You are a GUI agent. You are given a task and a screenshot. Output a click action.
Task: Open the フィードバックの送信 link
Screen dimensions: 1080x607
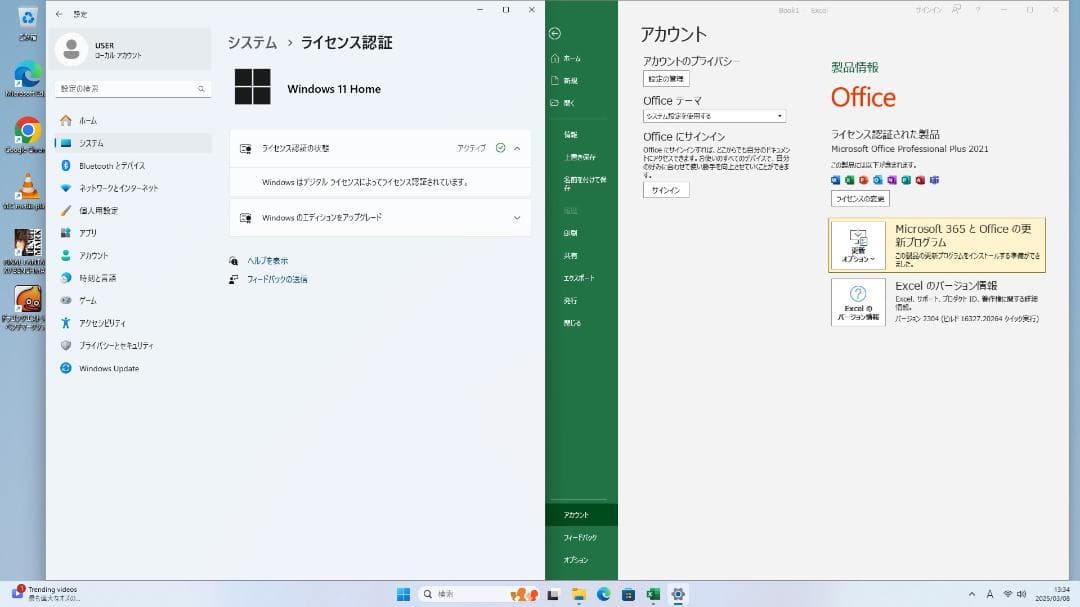278,279
